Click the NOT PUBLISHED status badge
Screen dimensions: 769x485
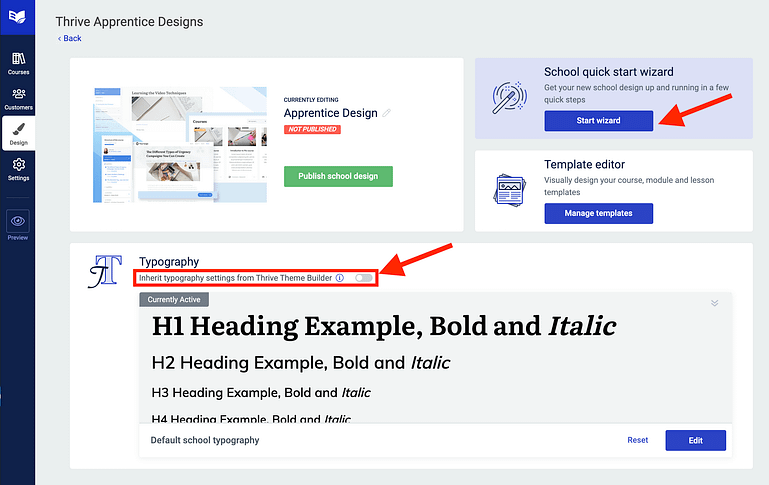[x=312, y=129]
